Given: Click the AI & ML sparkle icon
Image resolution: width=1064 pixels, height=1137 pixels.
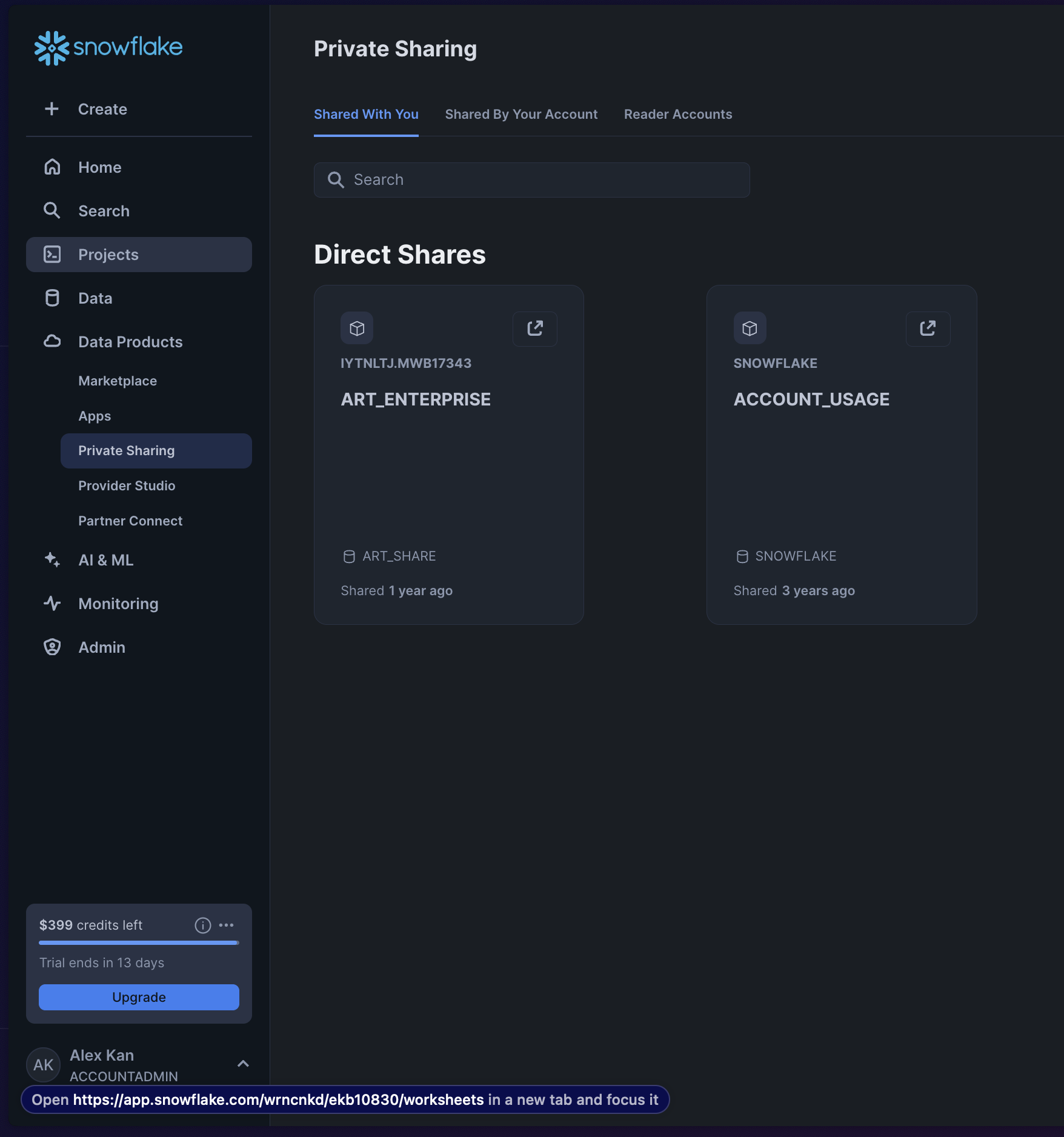Looking at the screenshot, I should tap(52, 559).
